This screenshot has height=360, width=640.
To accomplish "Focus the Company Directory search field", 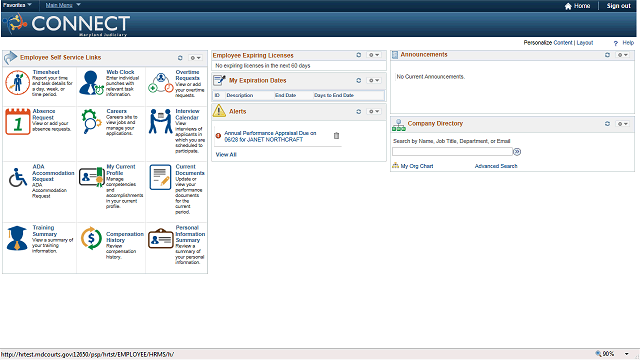I will (x=452, y=152).
